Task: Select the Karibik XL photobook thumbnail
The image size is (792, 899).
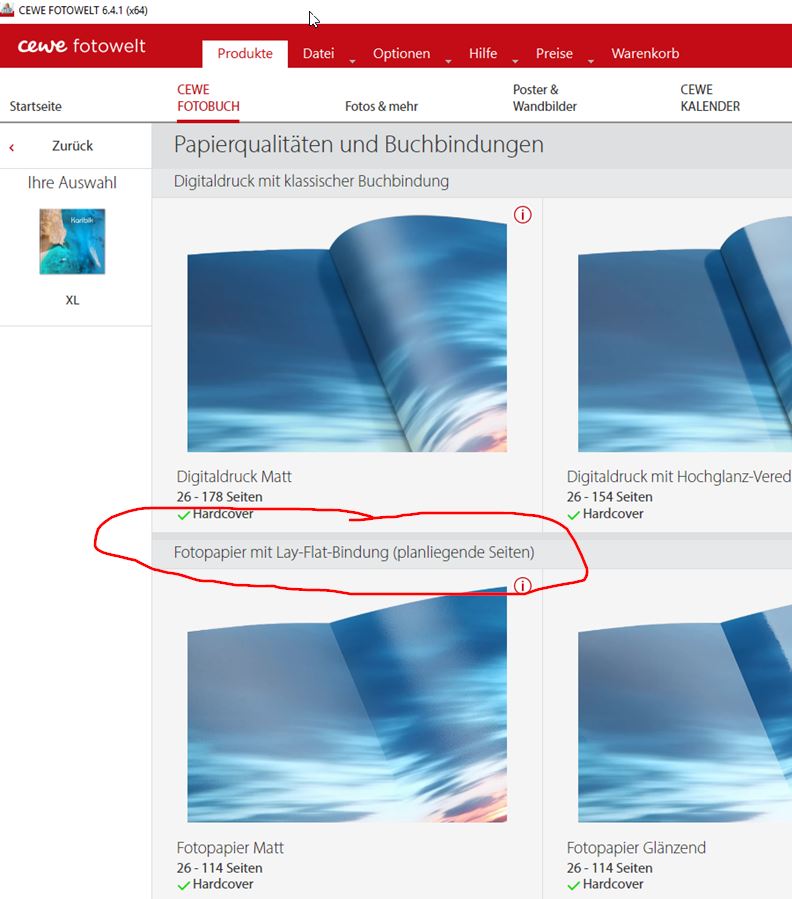Action: 72,241
